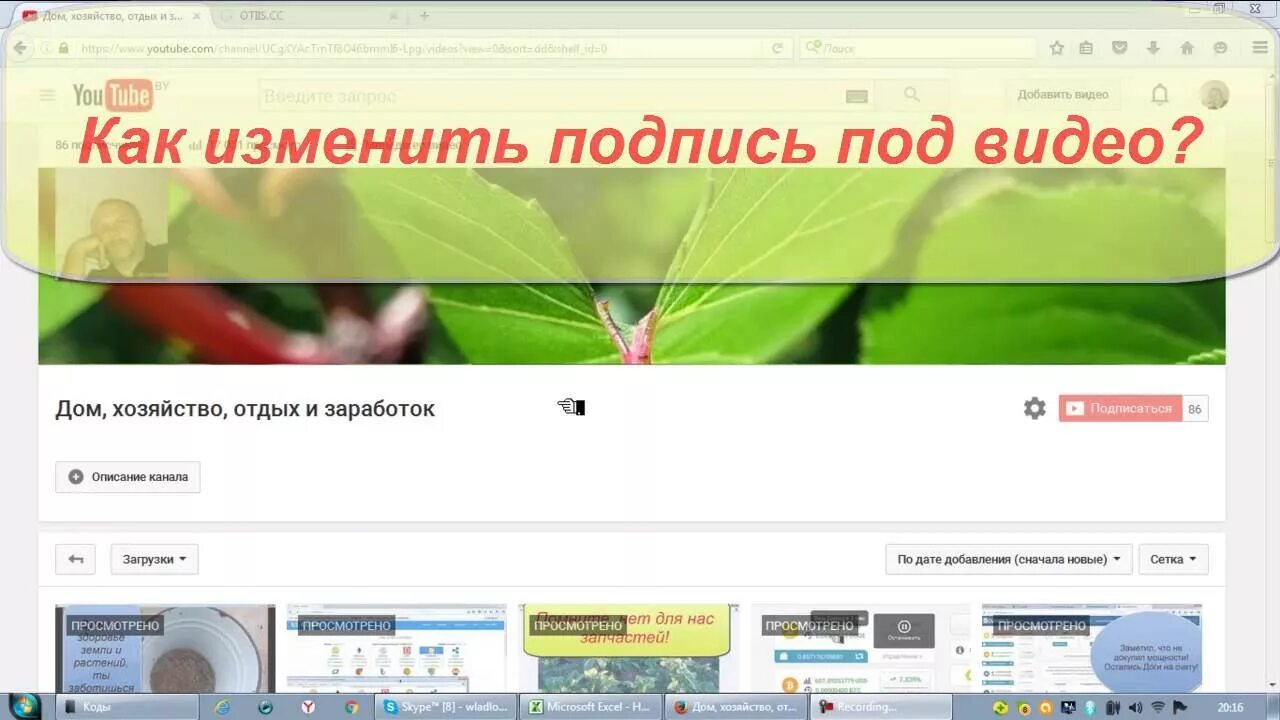This screenshot has height=720, width=1280.
Task: Expand Описание канала button
Action: pos(128,477)
